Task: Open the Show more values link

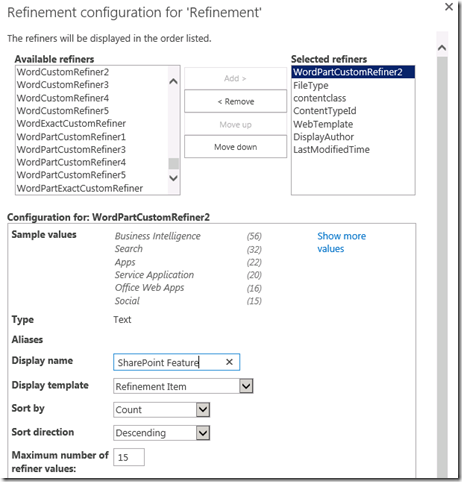Action: tap(341, 242)
